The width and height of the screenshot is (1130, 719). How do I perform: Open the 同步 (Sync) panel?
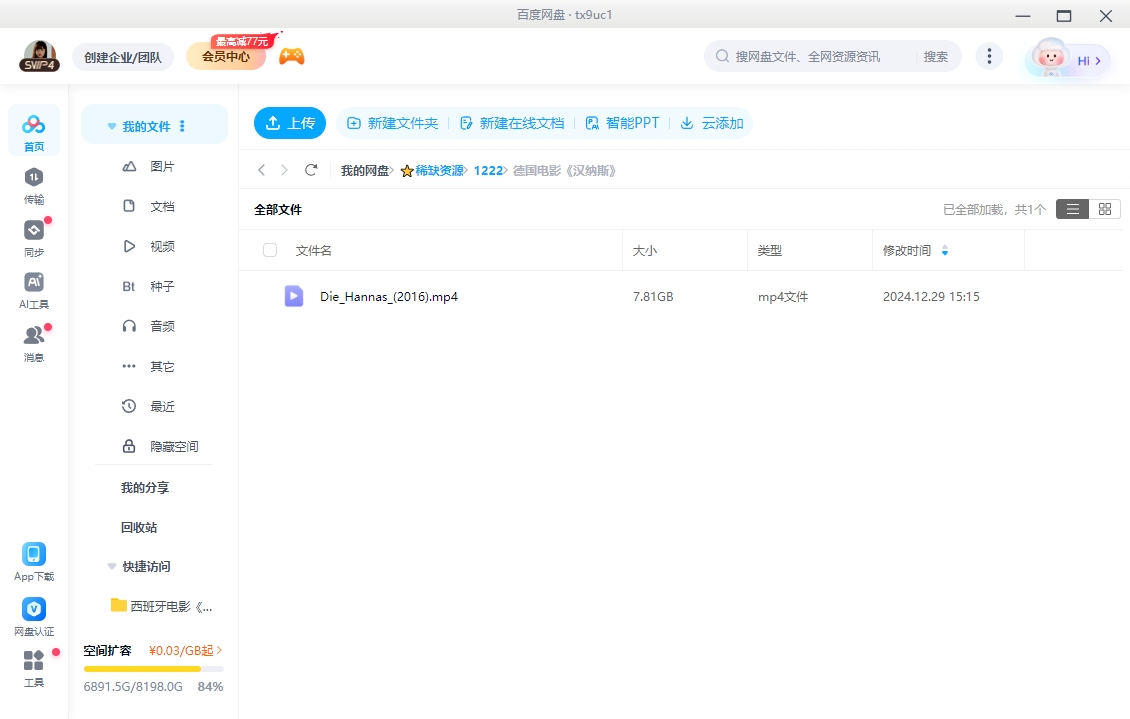[33, 240]
